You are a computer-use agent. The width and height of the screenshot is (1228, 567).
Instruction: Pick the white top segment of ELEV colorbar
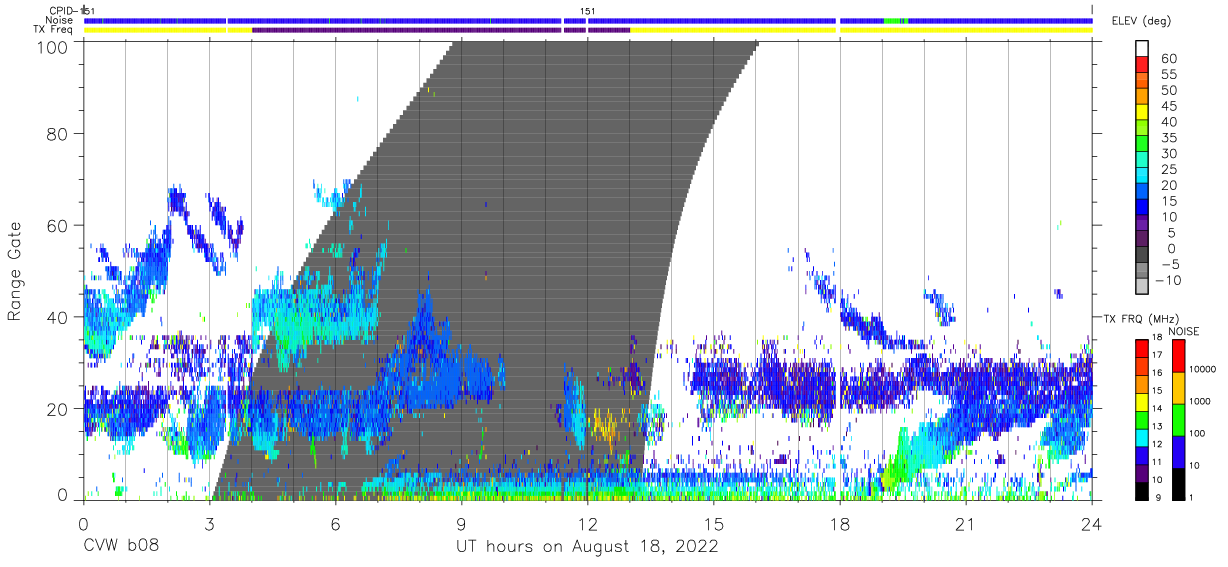1143,47
